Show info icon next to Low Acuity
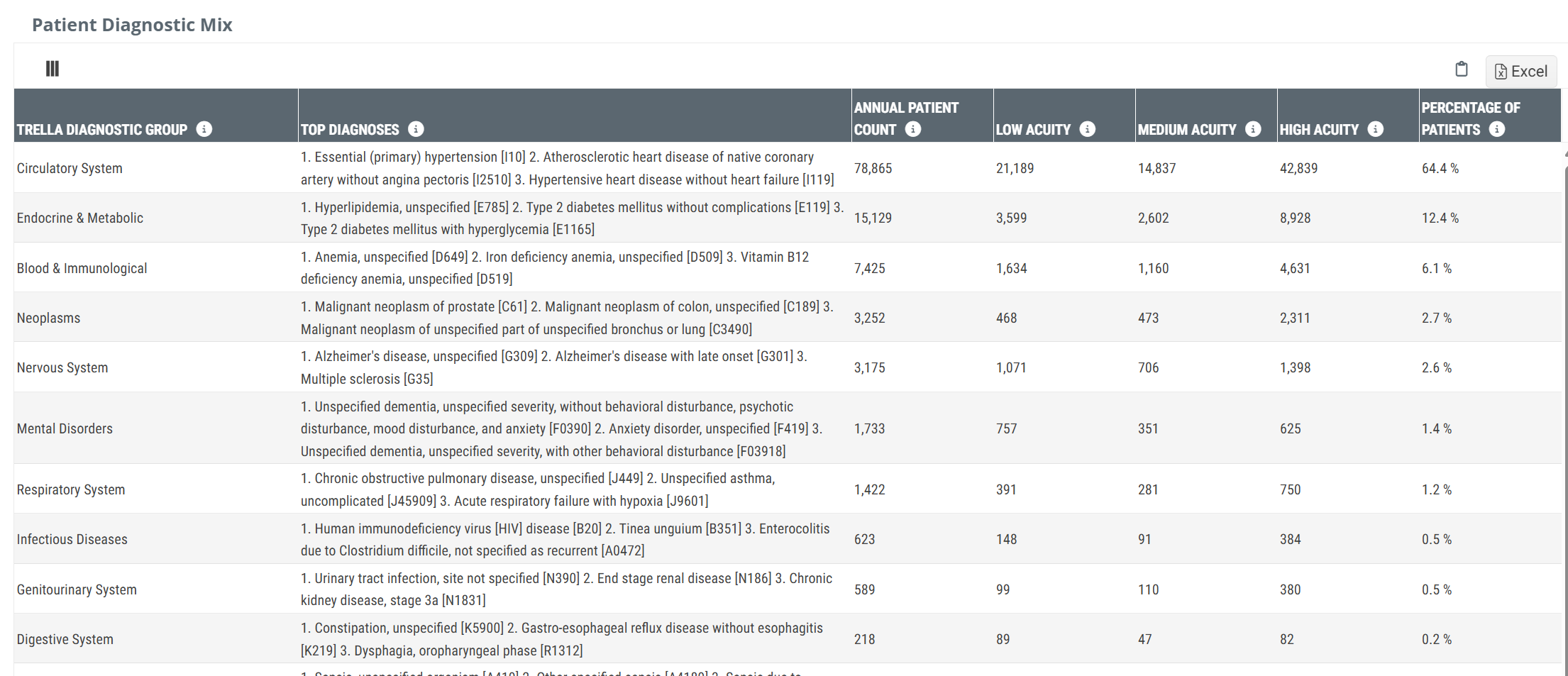Screen dimensions: 1568x676 click(x=1088, y=129)
